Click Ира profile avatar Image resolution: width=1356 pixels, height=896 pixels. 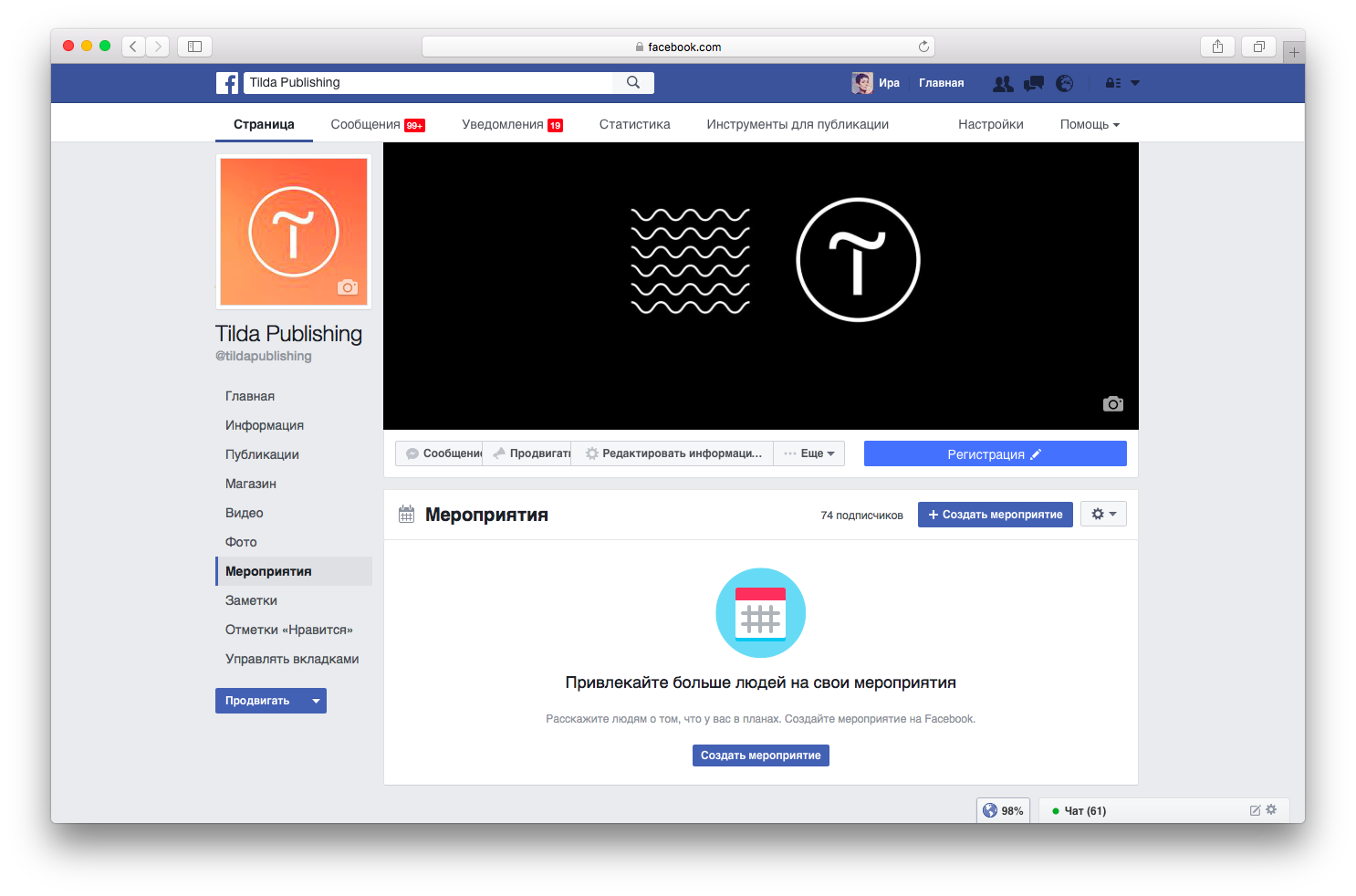tap(862, 83)
